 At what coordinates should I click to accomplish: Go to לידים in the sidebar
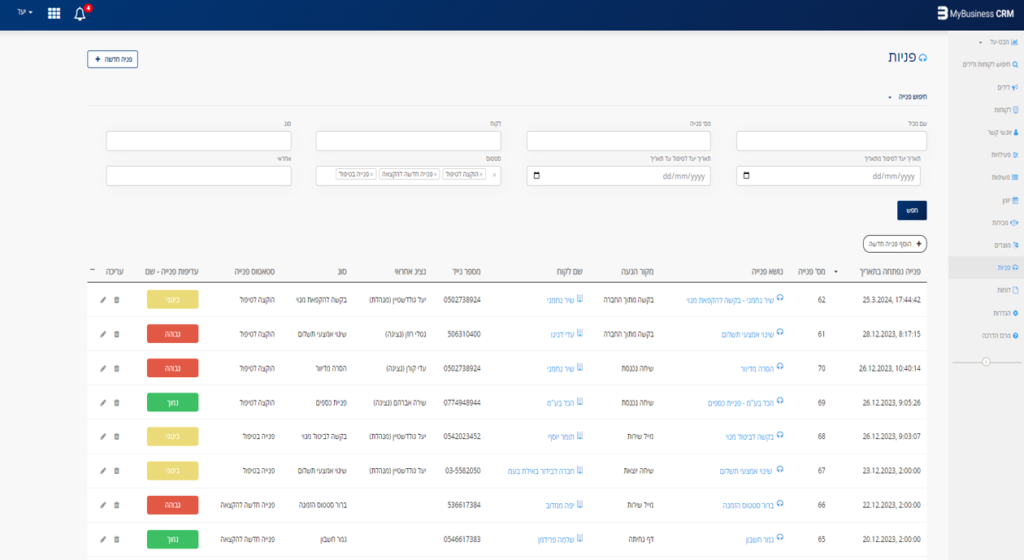point(1007,87)
